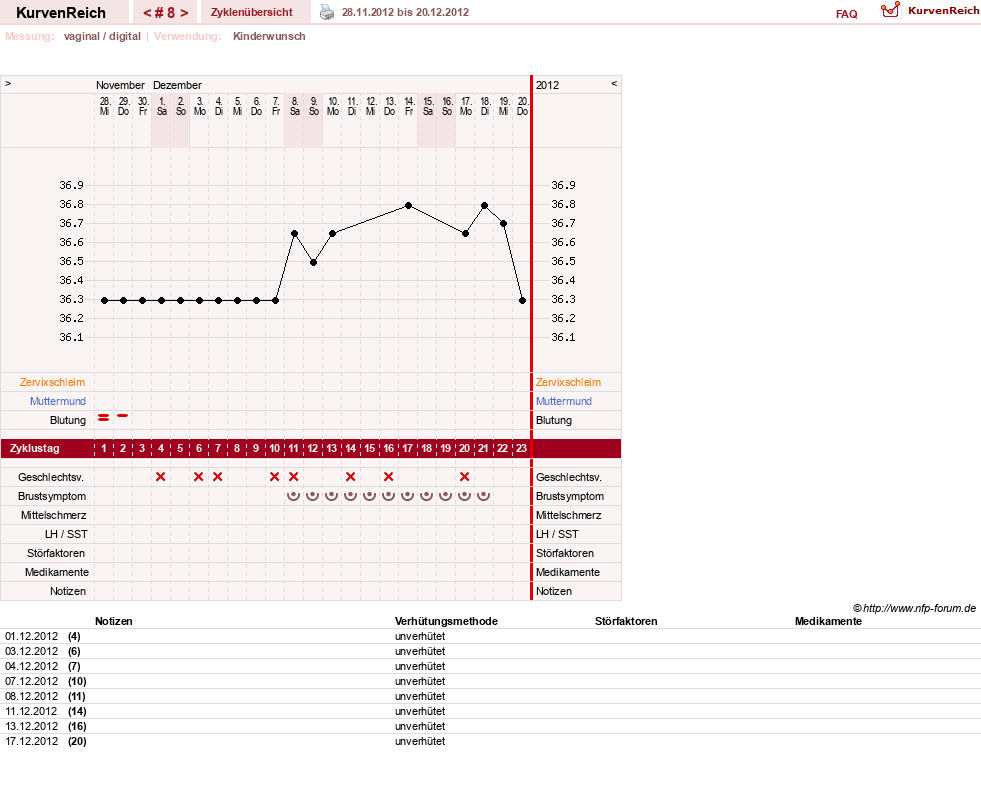Click the 'vaginal / digital' measurement value

click(102, 36)
